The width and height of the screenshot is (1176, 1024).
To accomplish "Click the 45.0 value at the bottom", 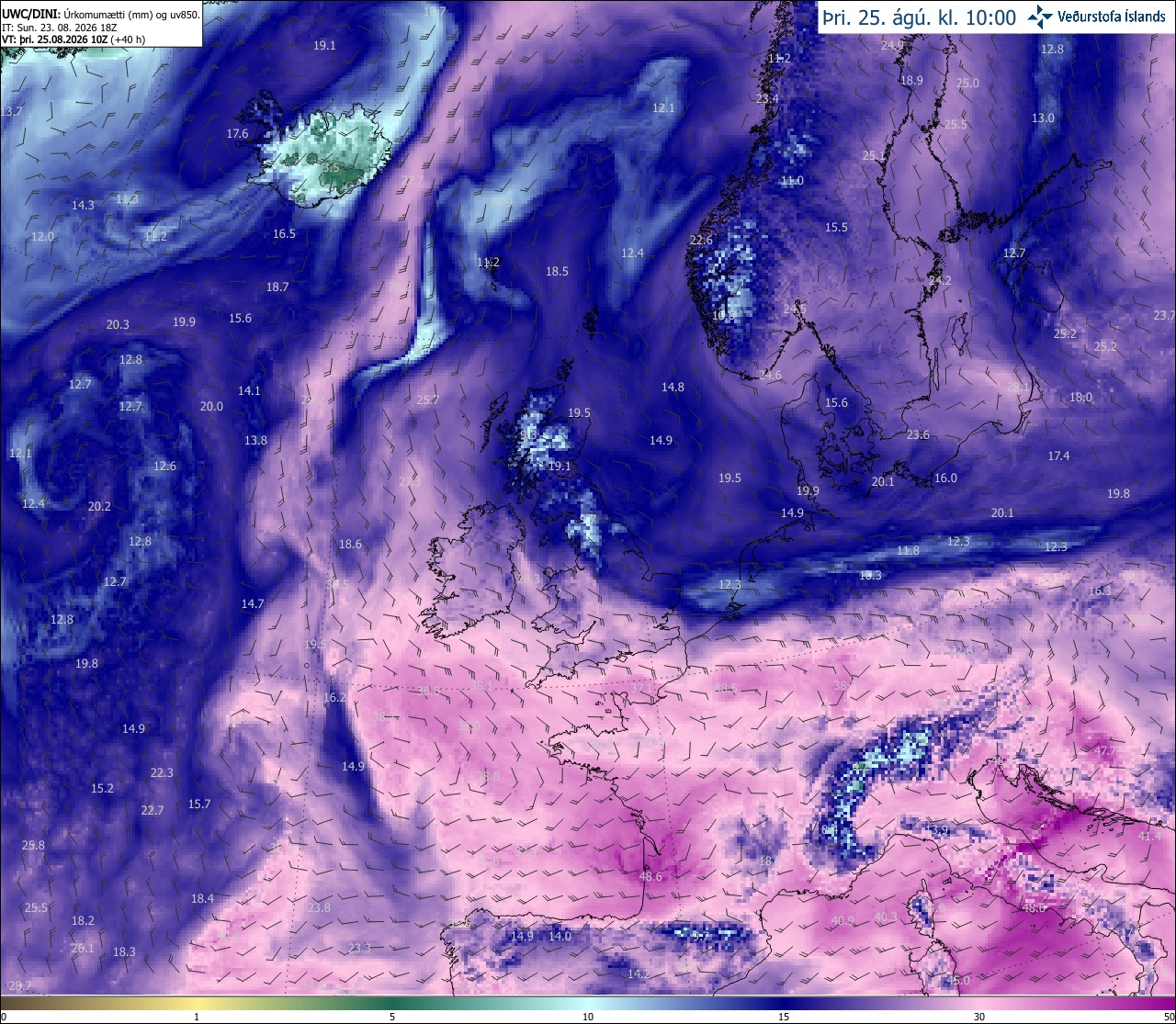I will click(958, 980).
